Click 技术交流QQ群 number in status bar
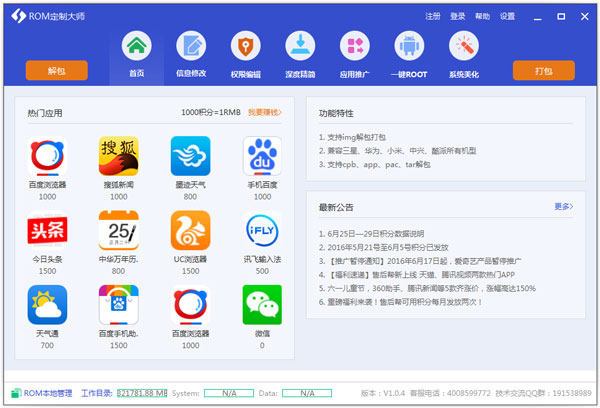 pyautogui.click(x=543, y=393)
